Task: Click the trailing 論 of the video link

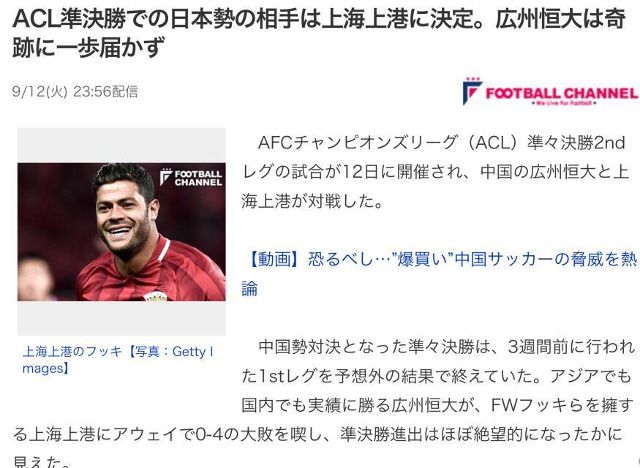Action: point(249,288)
